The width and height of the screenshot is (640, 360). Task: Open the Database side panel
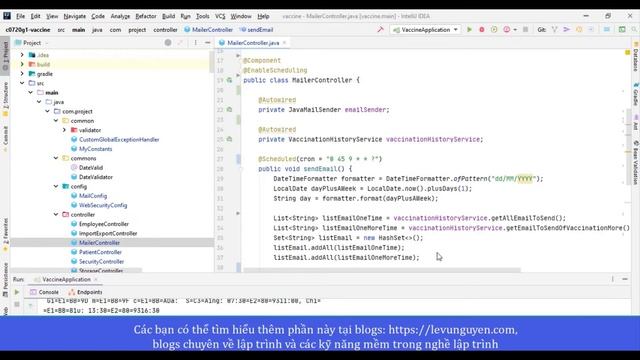pyautogui.click(x=636, y=57)
